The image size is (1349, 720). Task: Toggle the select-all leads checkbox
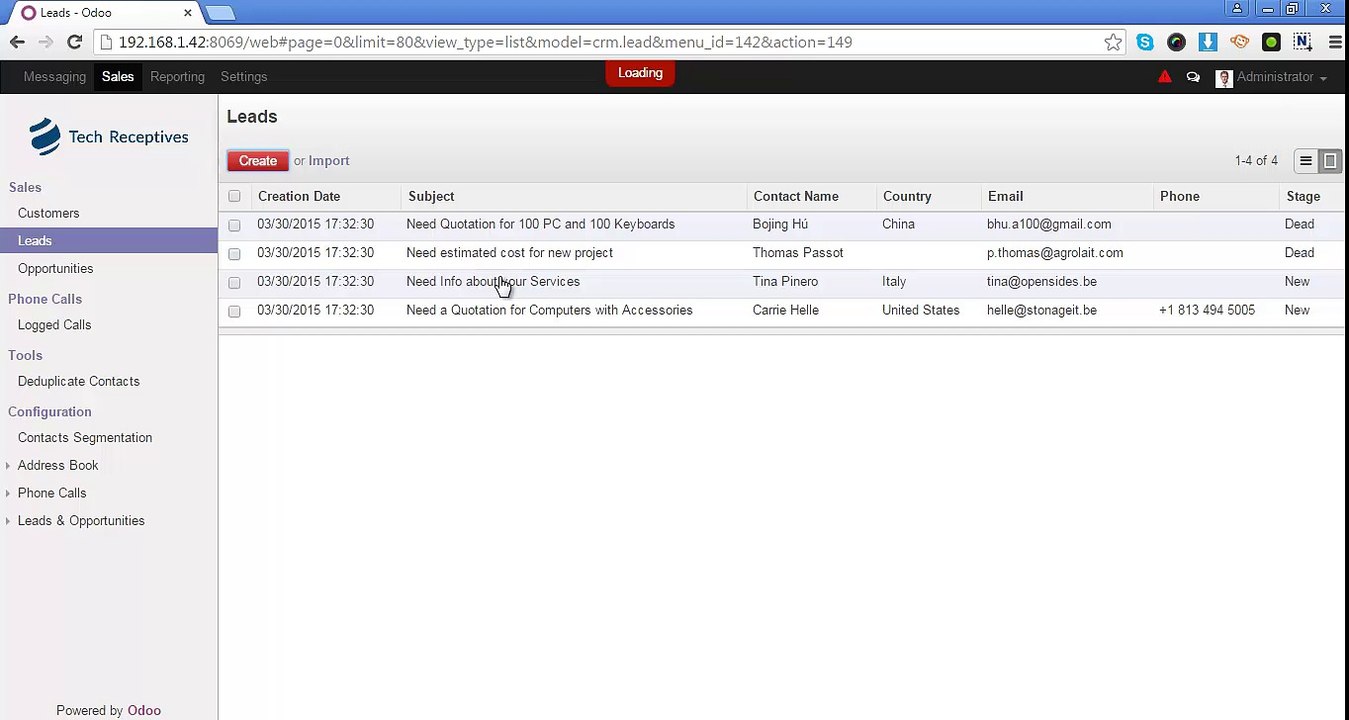point(234,197)
